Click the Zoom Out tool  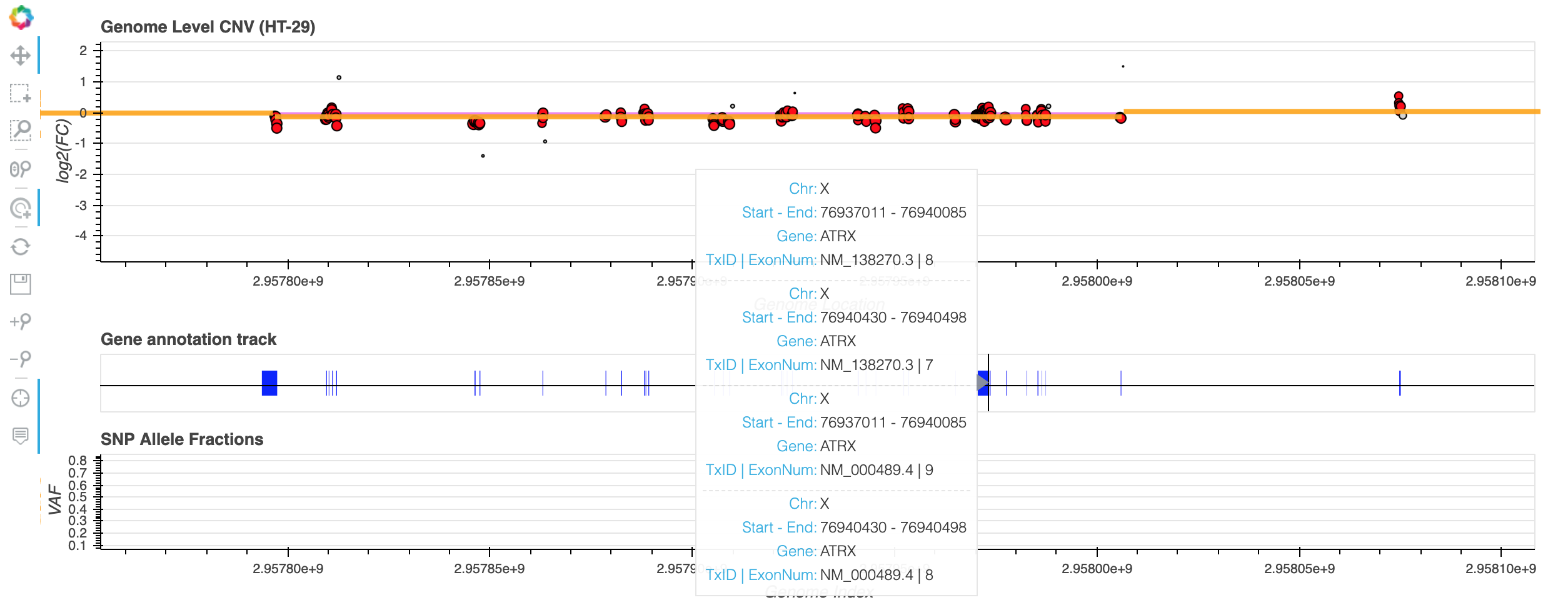pyautogui.click(x=21, y=359)
